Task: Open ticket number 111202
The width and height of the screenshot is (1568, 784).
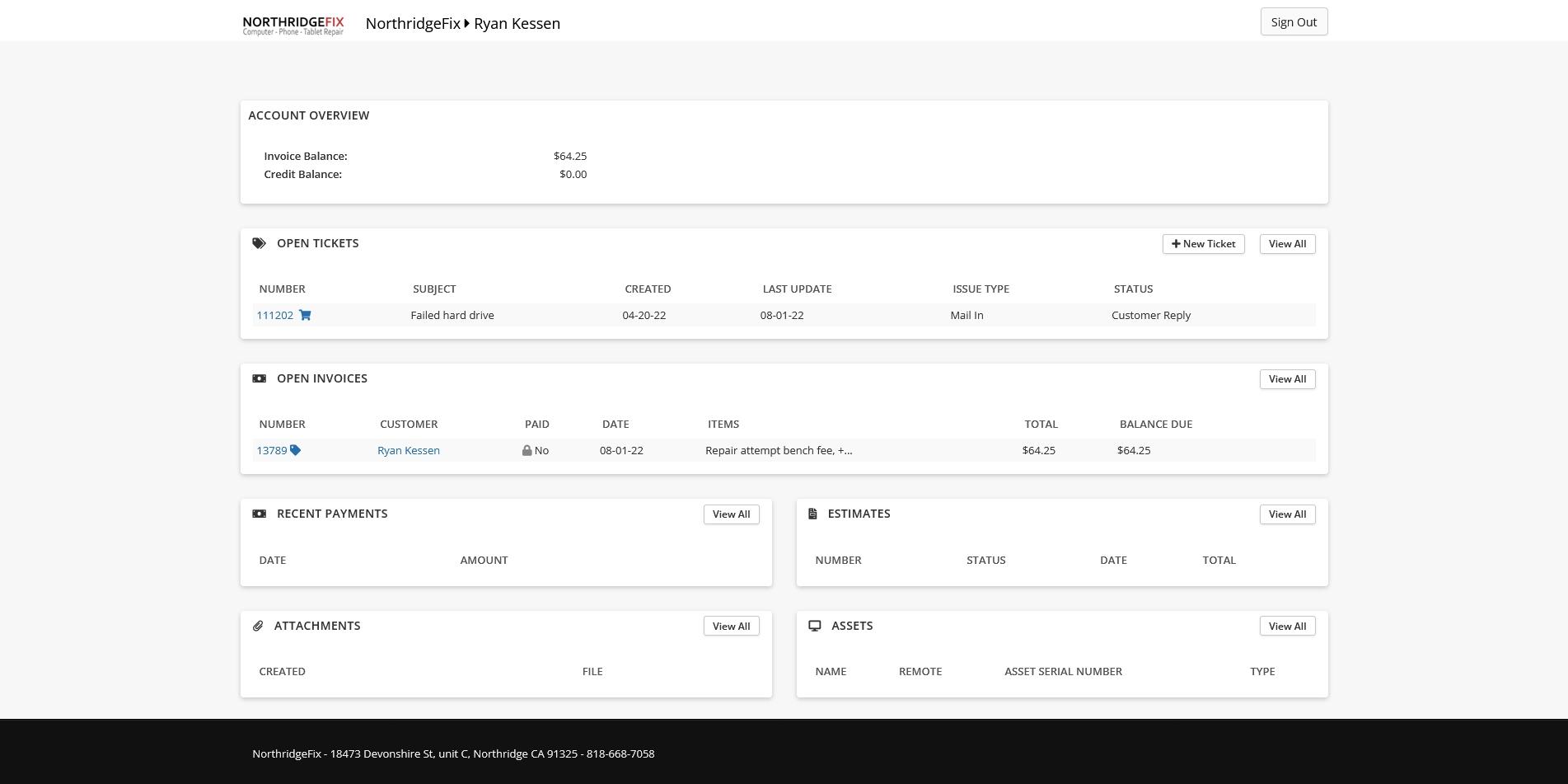Action: (274, 315)
